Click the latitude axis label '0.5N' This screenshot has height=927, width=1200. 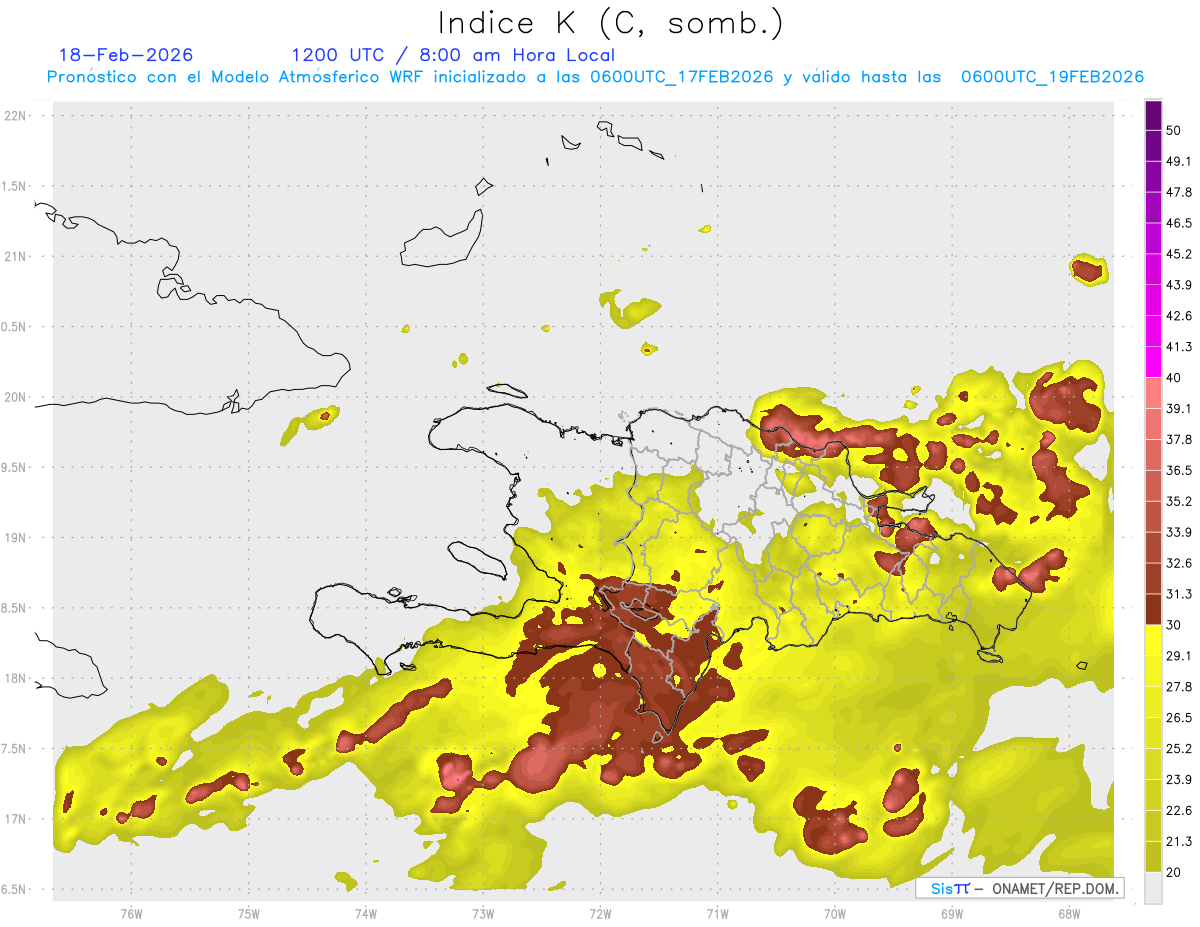pyautogui.click(x=14, y=327)
